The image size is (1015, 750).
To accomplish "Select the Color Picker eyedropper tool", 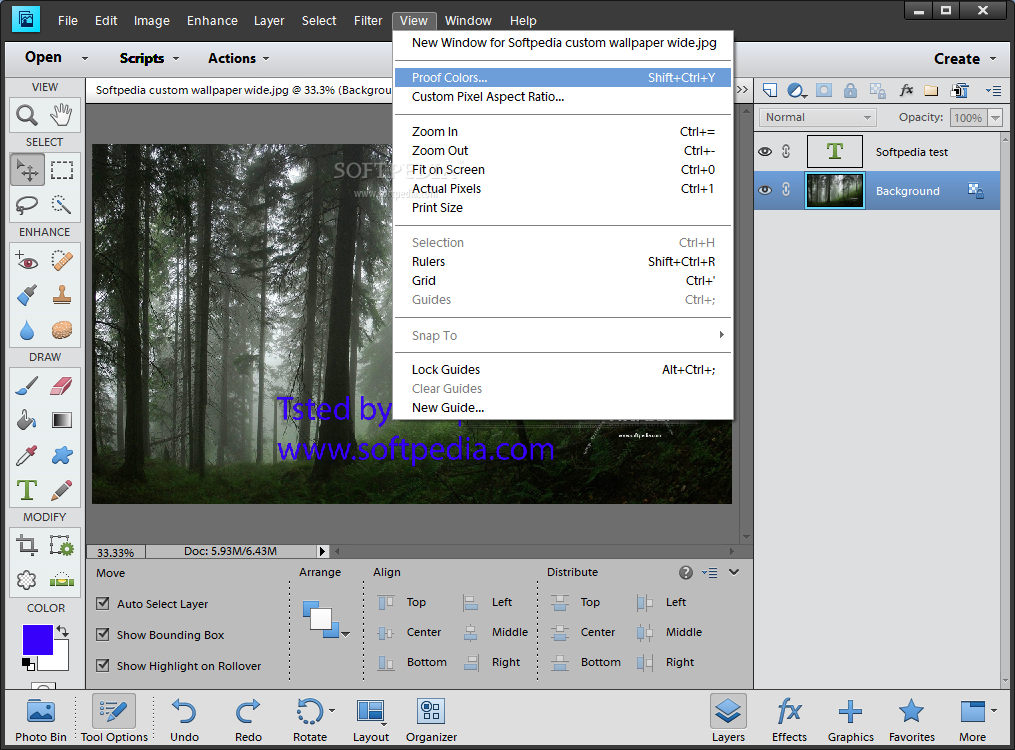I will point(27,456).
